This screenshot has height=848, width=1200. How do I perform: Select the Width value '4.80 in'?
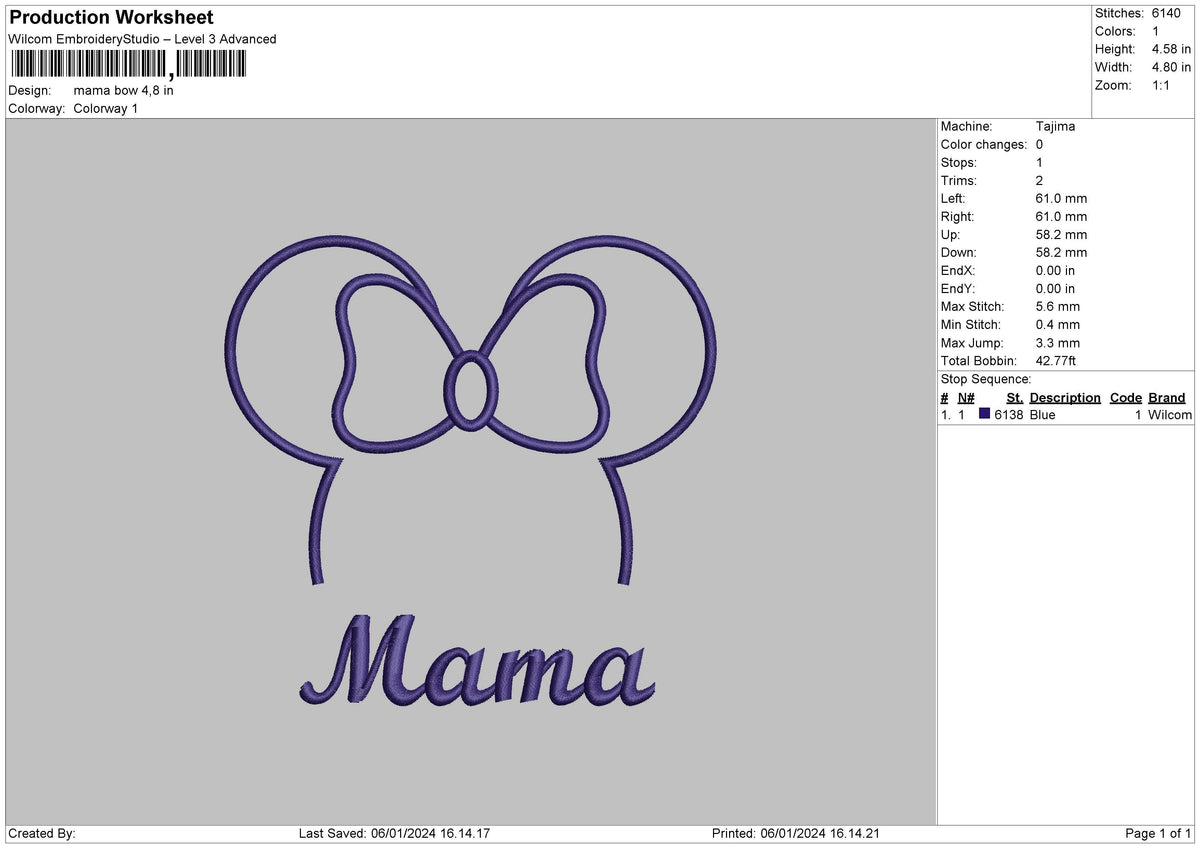coord(1171,67)
